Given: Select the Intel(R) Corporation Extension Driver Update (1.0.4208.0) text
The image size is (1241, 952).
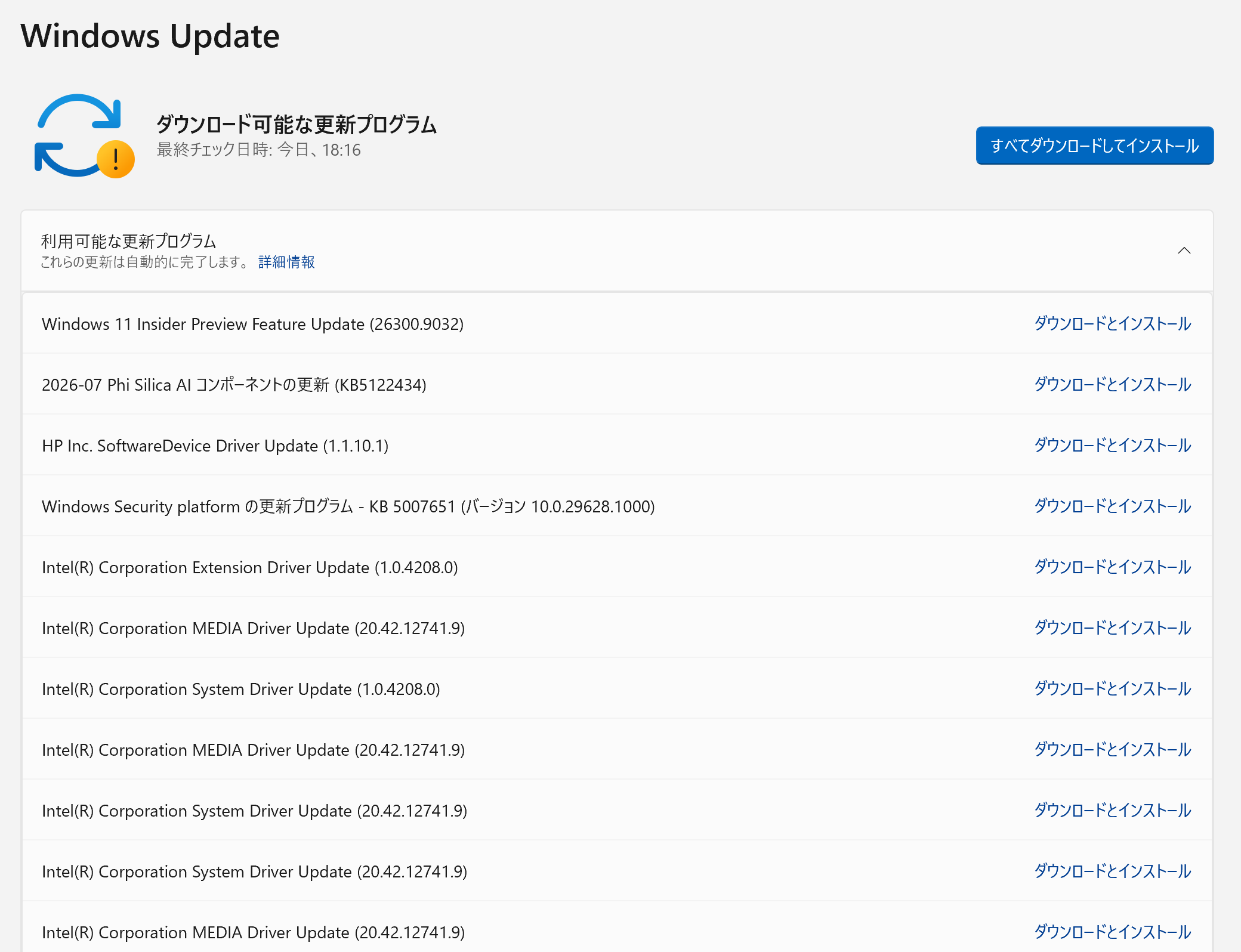Looking at the screenshot, I should (x=249, y=567).
